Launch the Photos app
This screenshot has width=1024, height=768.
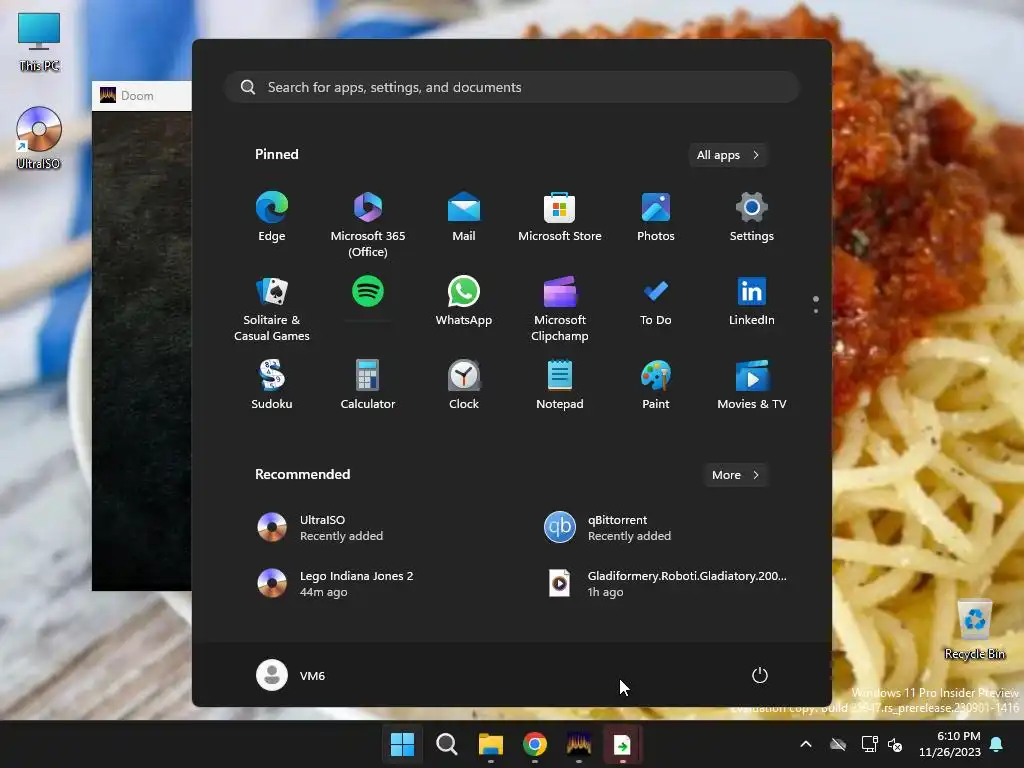pyautogui.click(x=656, y=217)
